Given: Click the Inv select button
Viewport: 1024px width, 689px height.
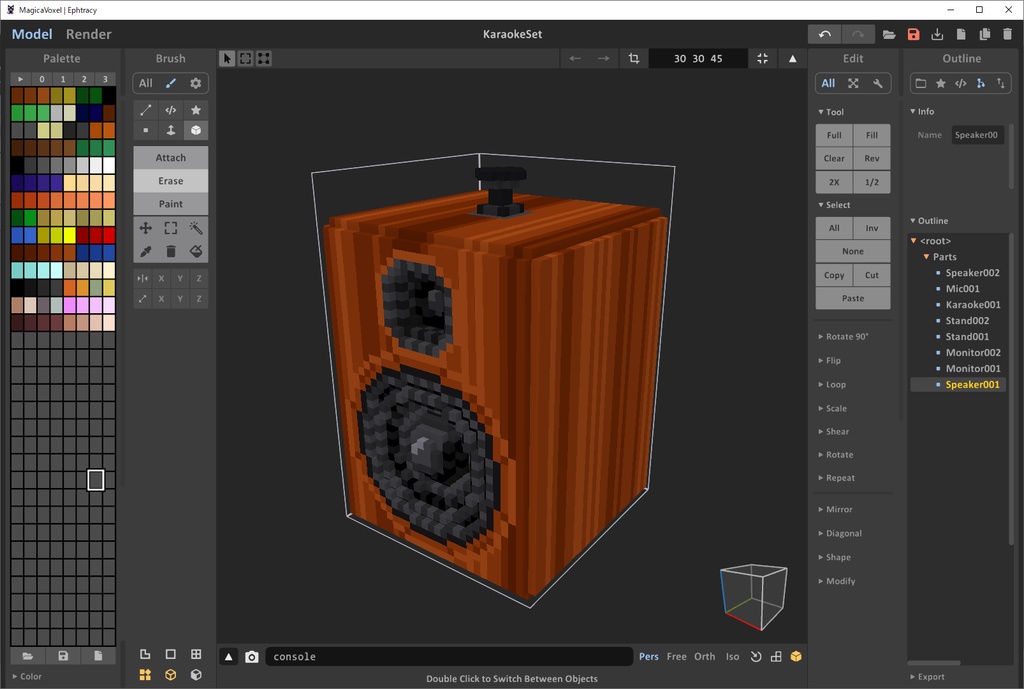Looking at the screenshot, I should (x=872, y=228).
